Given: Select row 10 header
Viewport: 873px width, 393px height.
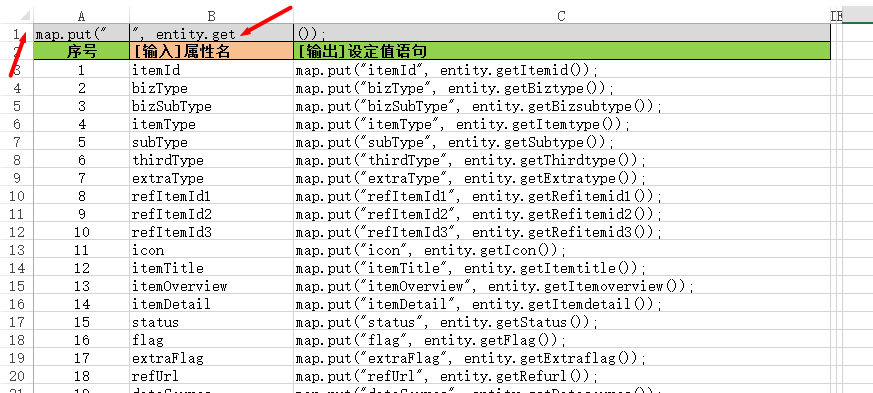Looking at the screenshot, I should point(16,196).
